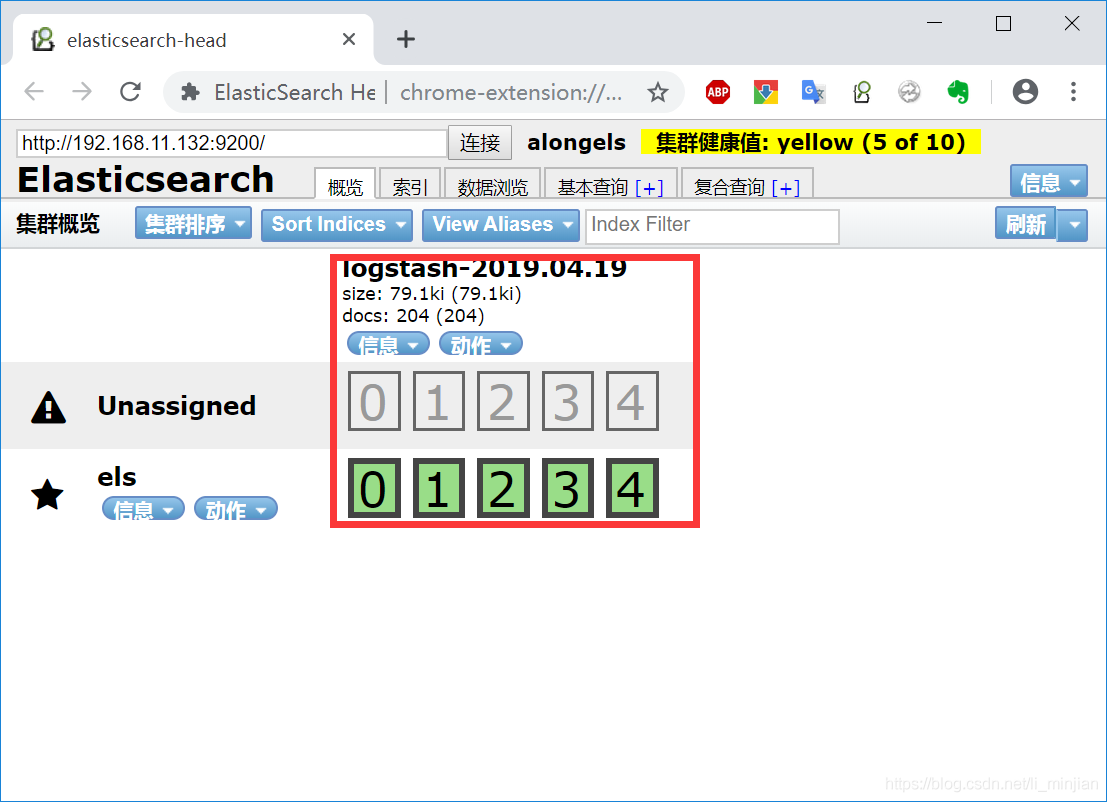Viewport: 1107px width, 802px height.
Task: Click the master node star icon
Action: 47,494
